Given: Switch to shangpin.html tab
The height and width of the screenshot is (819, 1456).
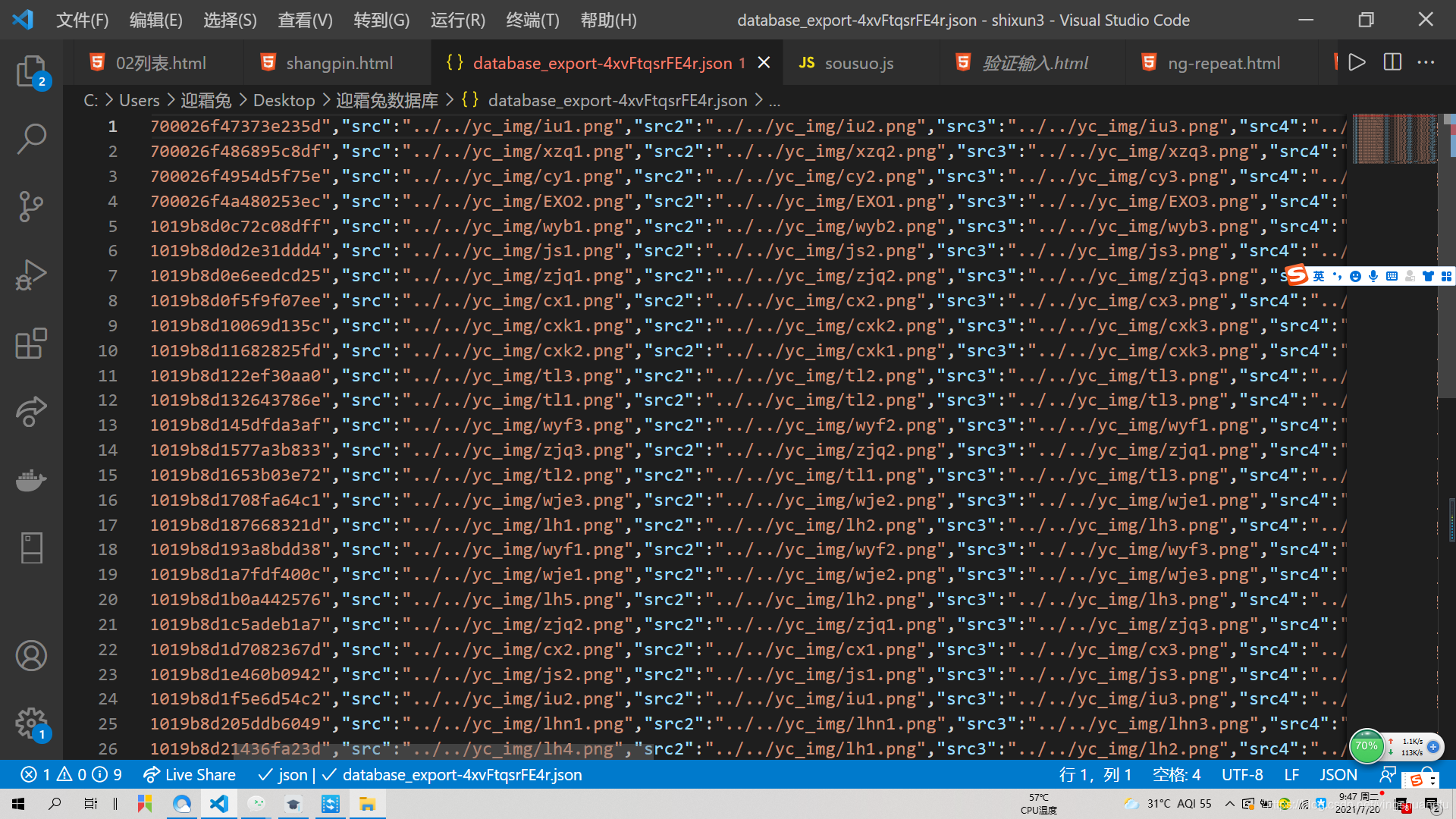Looking at the screenshot, I should point(338,63).
